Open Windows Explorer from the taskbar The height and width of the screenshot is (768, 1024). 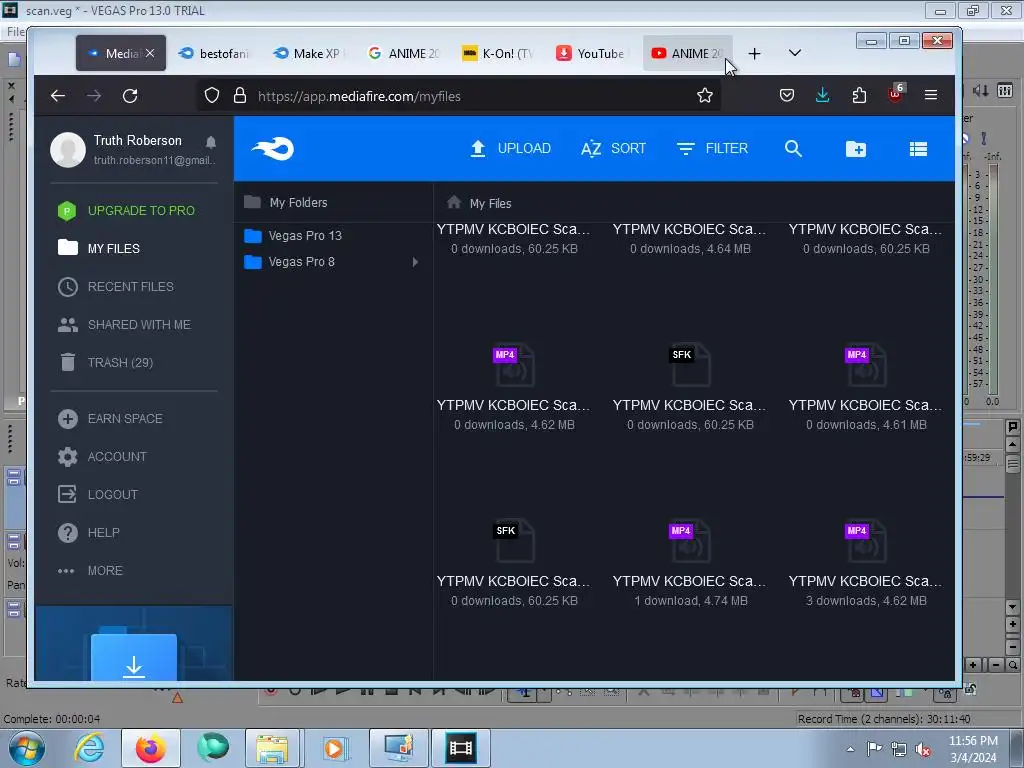point(272,748)
